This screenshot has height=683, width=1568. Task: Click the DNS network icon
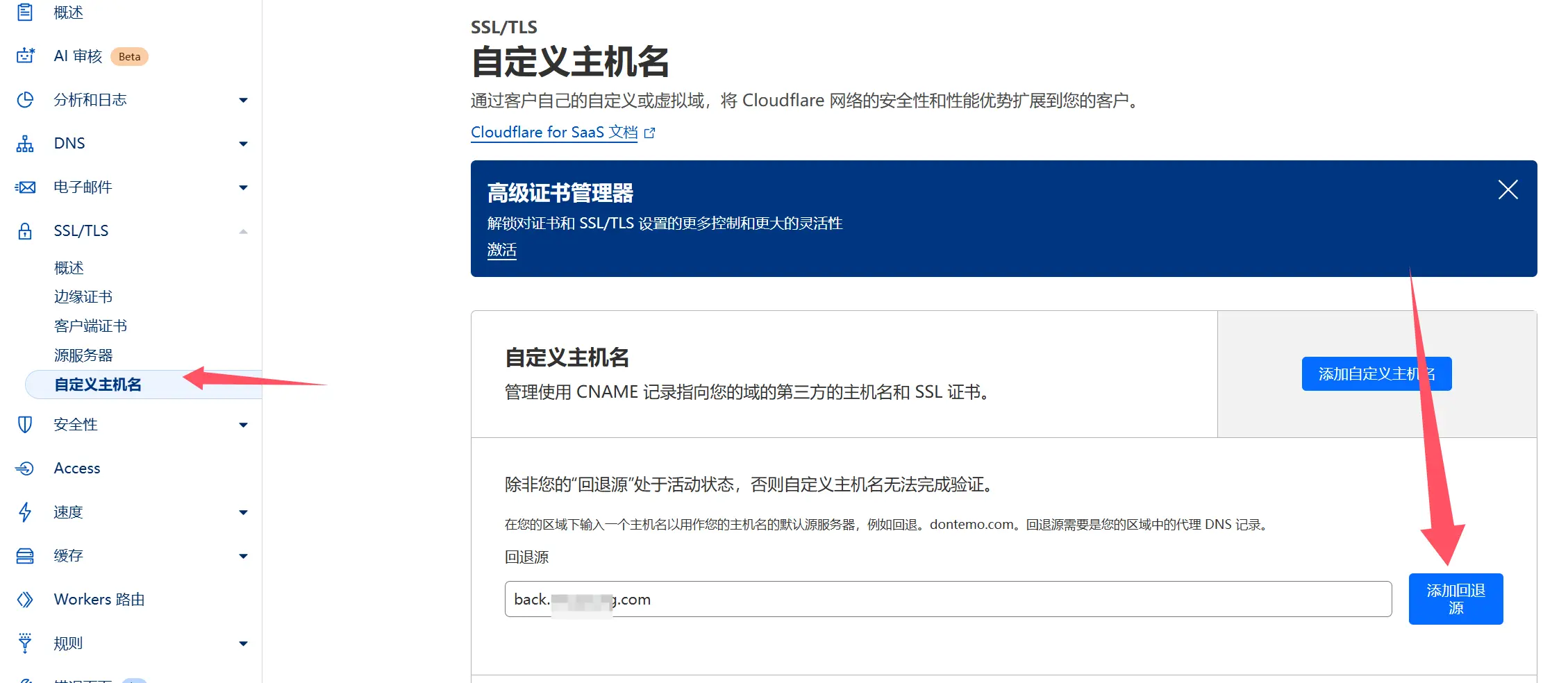pos(25,144)
